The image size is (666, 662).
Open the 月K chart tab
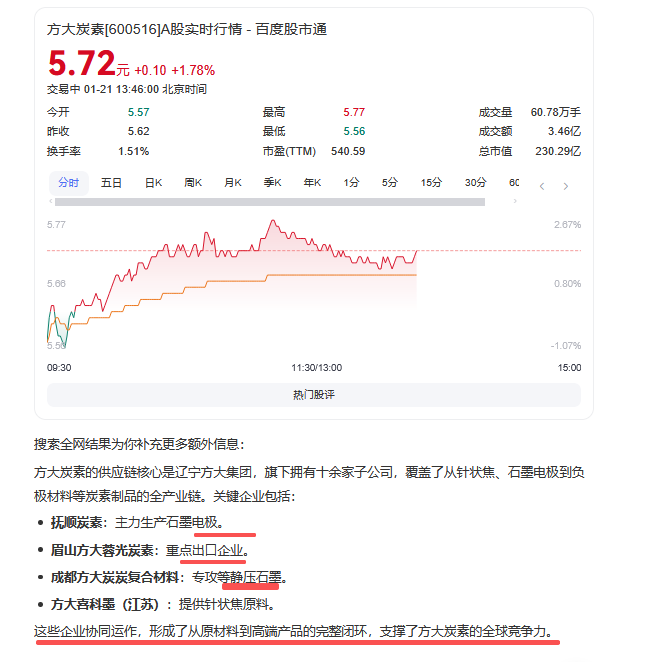pos(233,183)
